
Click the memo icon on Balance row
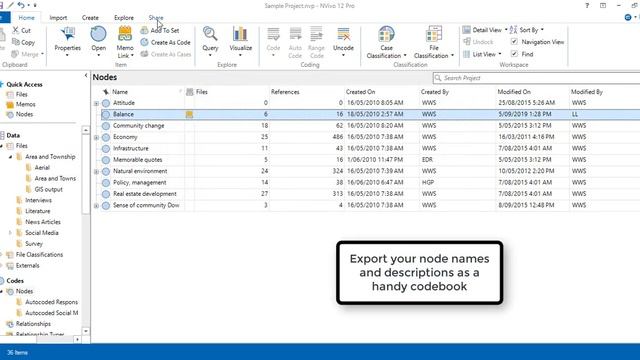(x=189, y=114)
